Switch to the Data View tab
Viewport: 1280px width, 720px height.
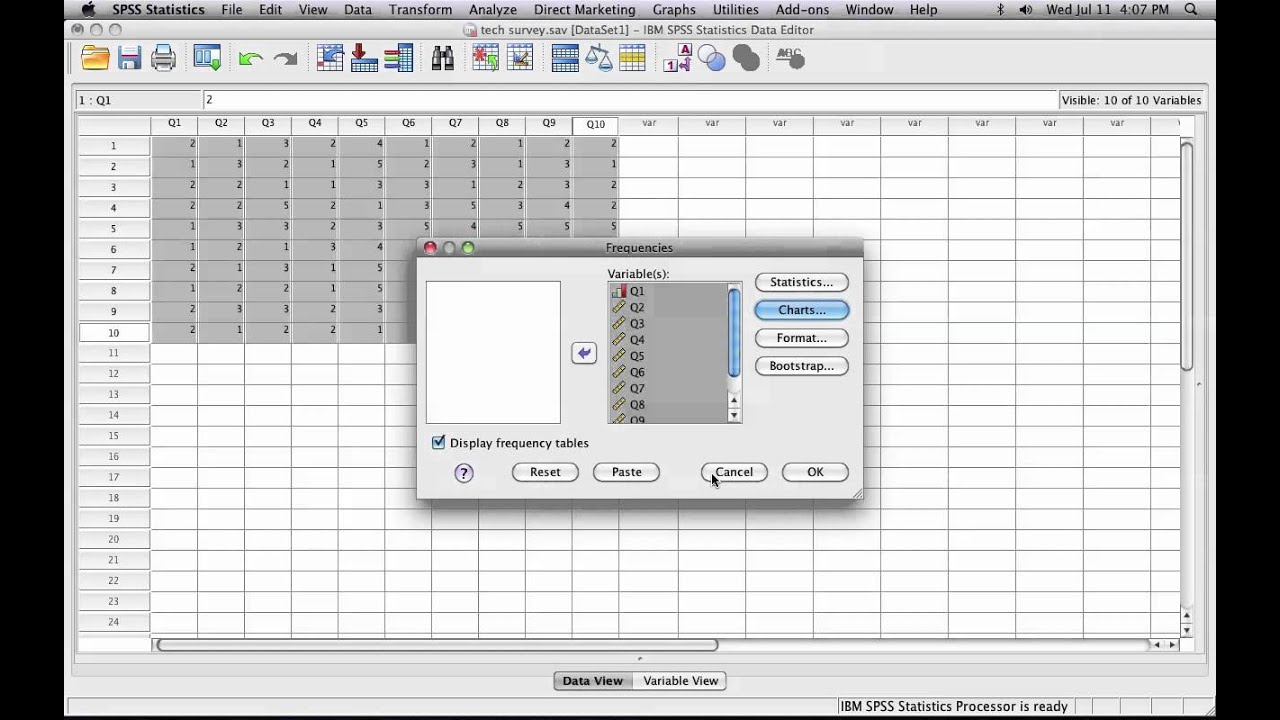pyautogui.click(x=593, y=681)
